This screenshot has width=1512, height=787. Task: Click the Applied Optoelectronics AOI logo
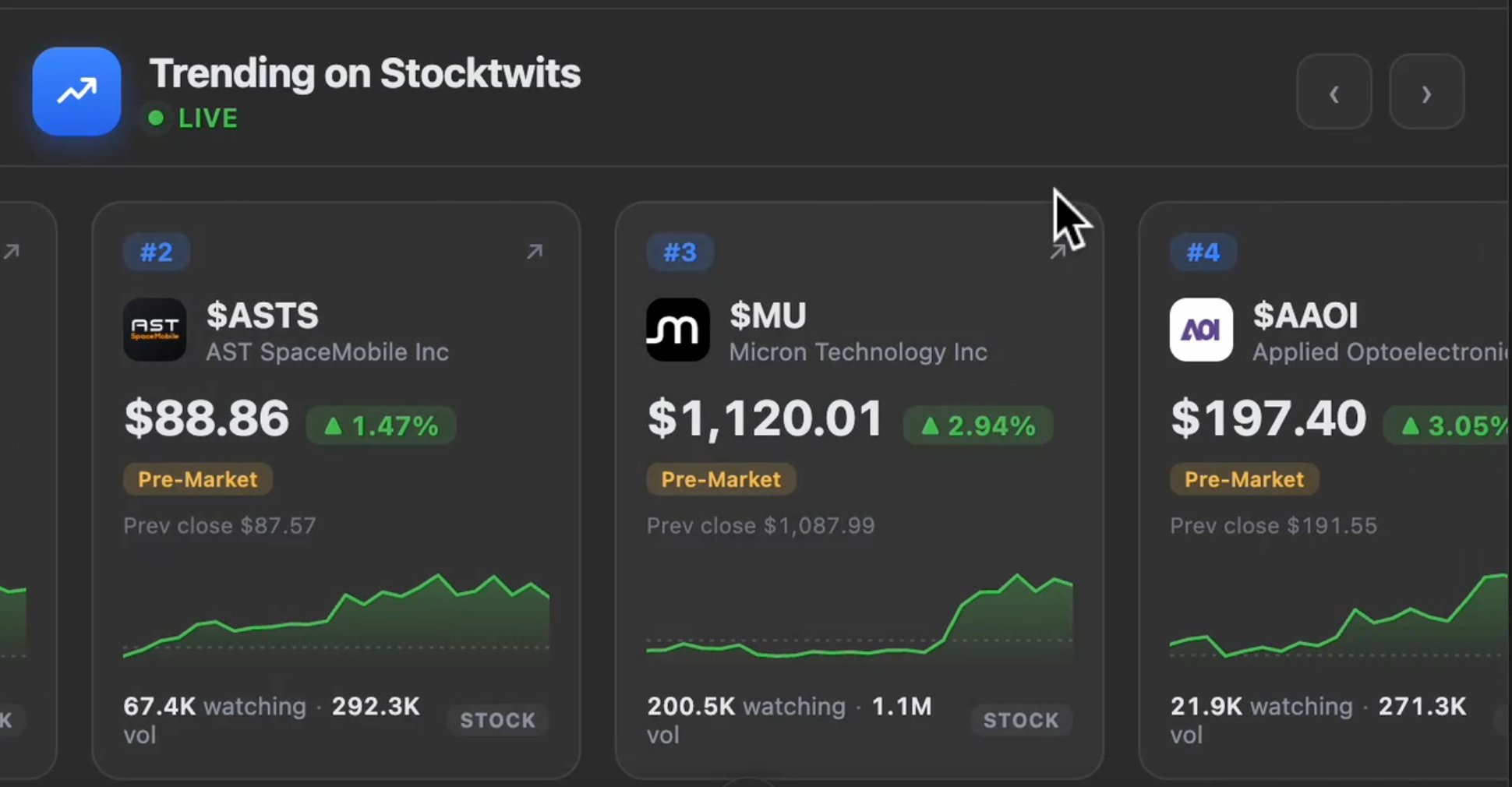pyautogui.click(x=1201, y=330)
